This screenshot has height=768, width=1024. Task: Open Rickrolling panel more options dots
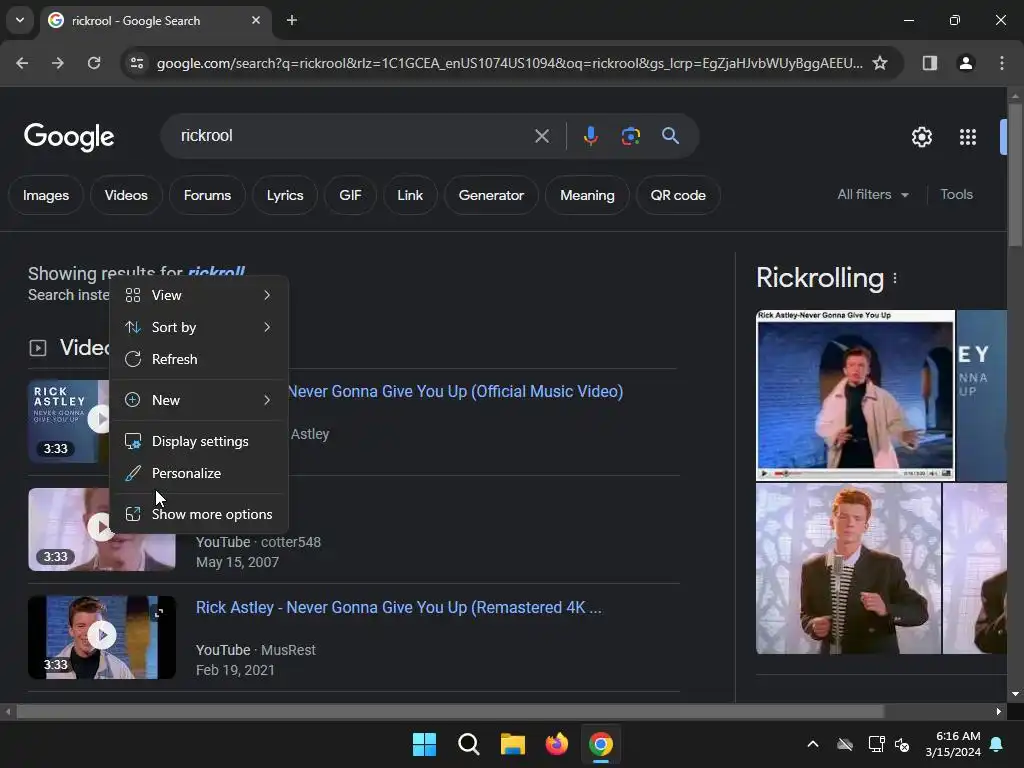pyautogui.click(x=895, y=278)
